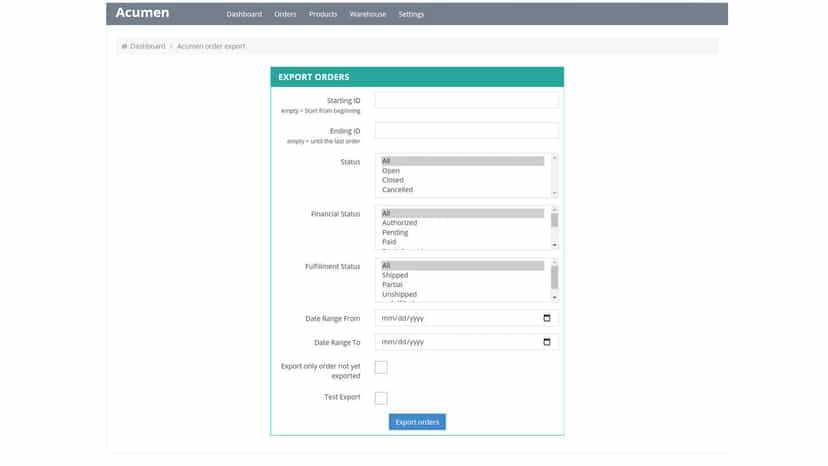Viewport: 828px width, 466px height.
Task: Click the Starting ID input field
Action: [467, 100]
